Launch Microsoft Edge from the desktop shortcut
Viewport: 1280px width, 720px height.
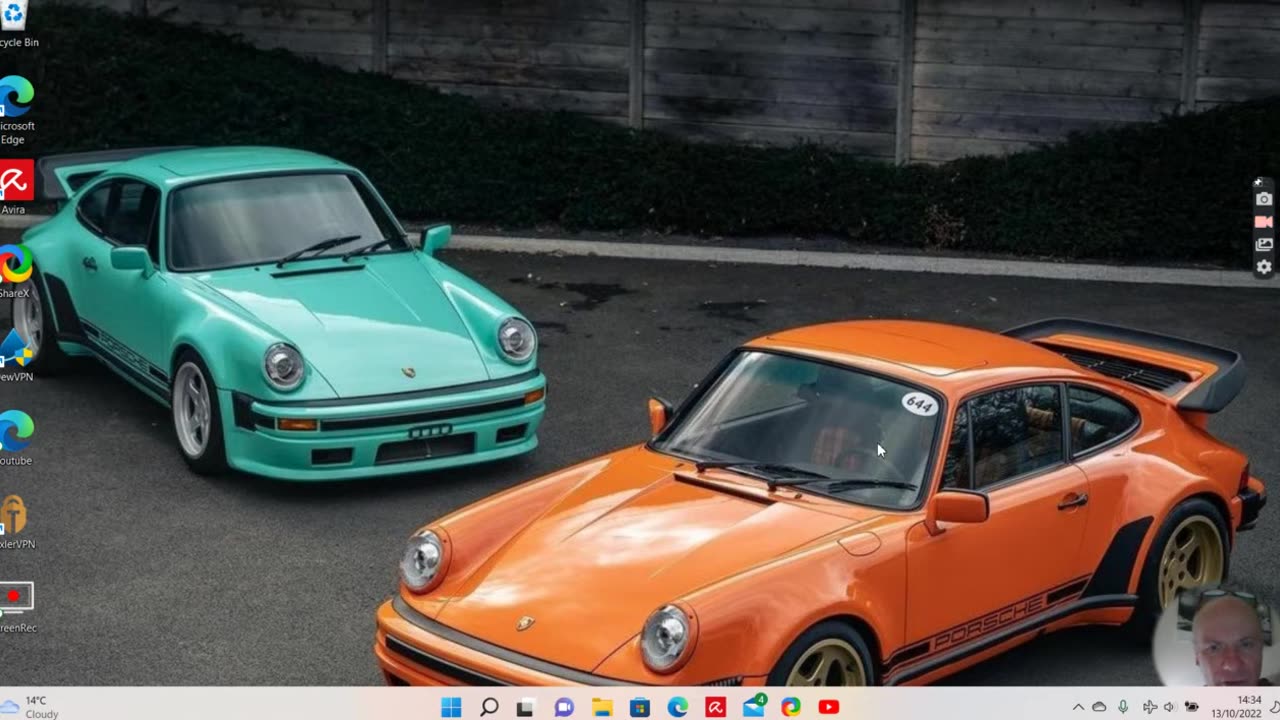click(x=16, y=108)
